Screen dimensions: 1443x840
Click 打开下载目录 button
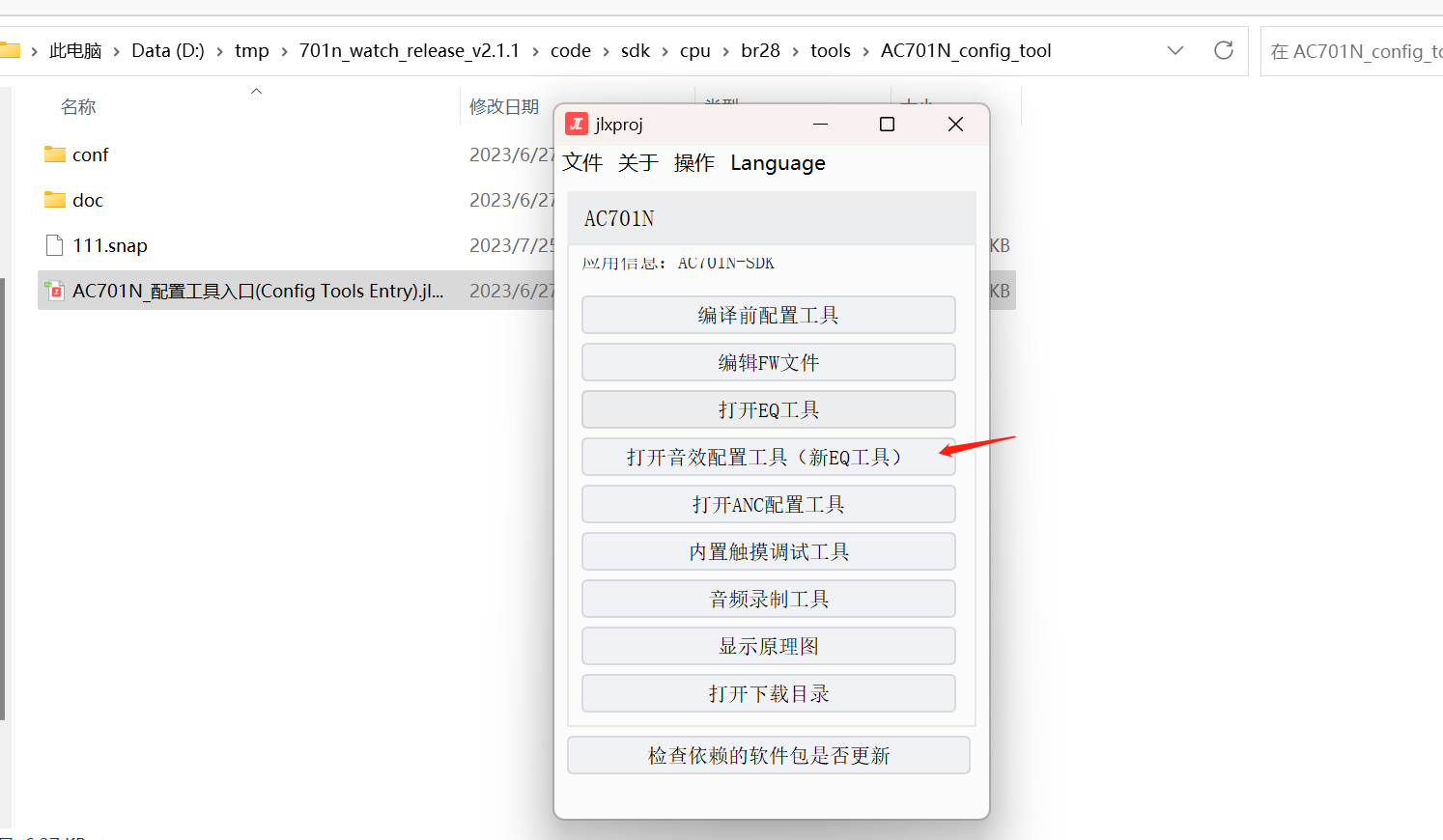(x=769, y=693)
